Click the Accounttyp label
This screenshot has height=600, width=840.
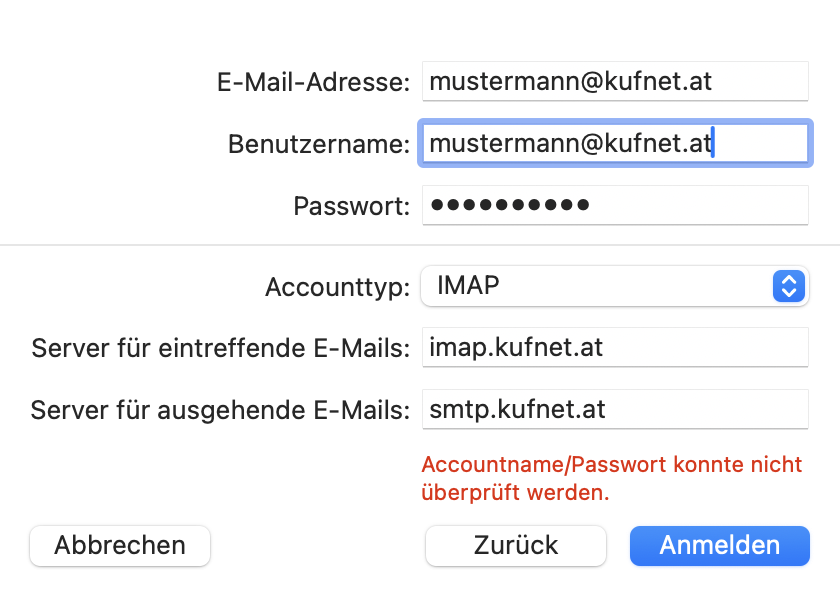pos(337,288)
